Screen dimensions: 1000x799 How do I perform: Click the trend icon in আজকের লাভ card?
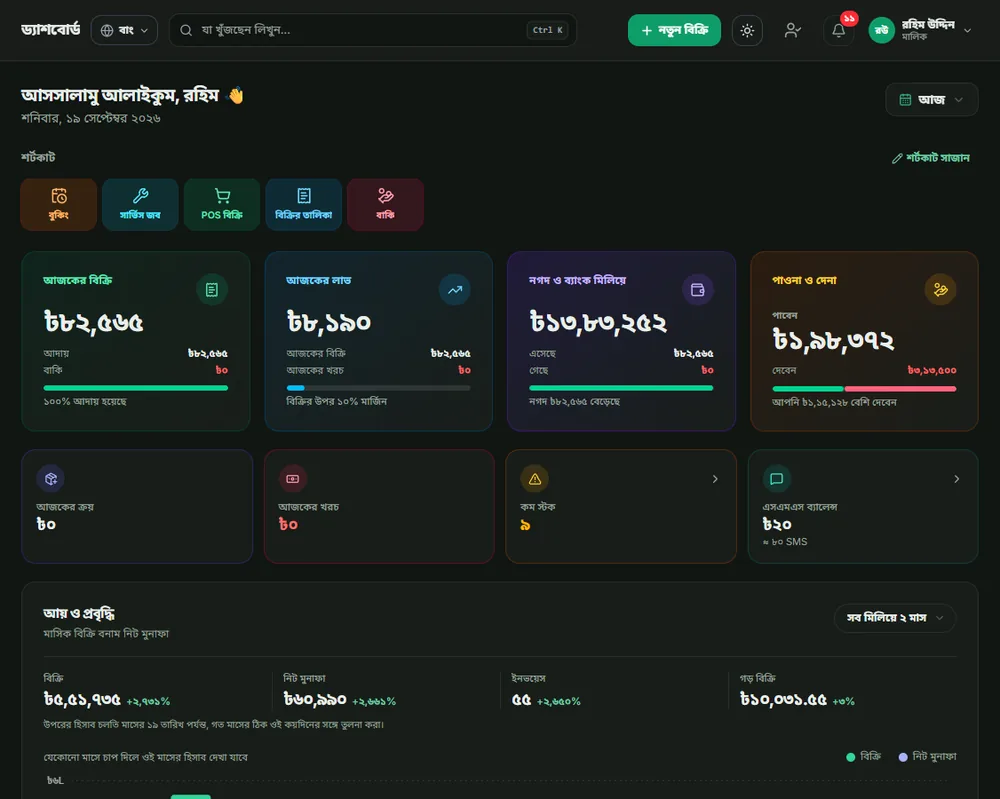tap(455, 290)
